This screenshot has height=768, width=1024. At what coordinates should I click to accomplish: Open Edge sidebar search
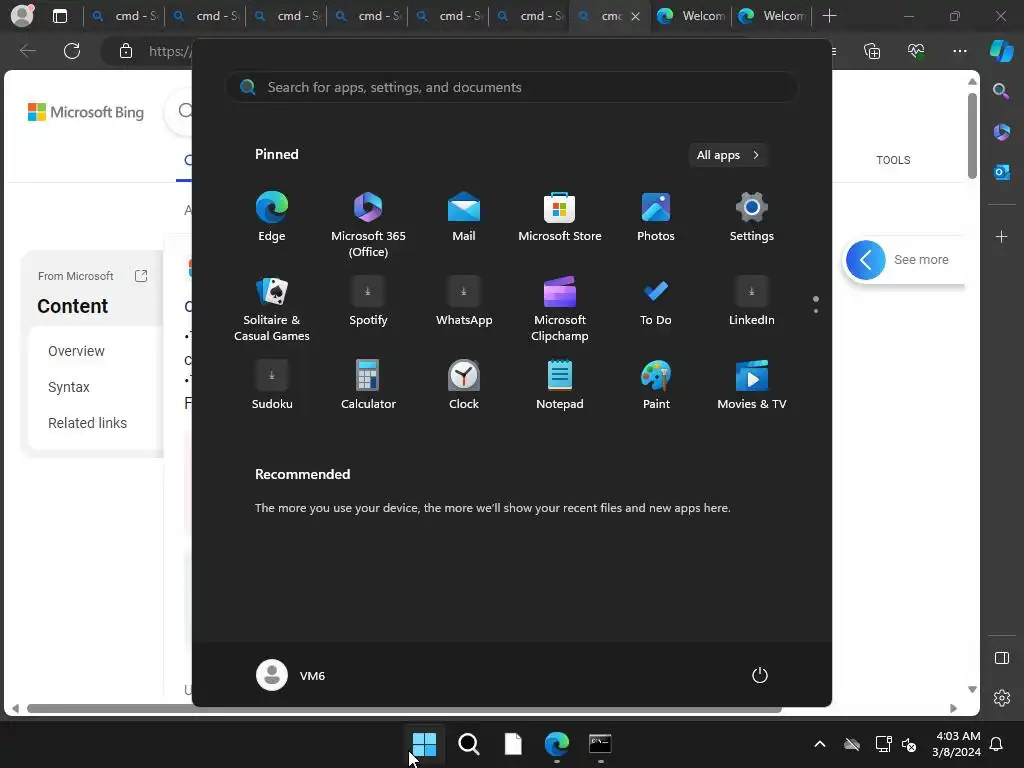(x=1001, y=91)
